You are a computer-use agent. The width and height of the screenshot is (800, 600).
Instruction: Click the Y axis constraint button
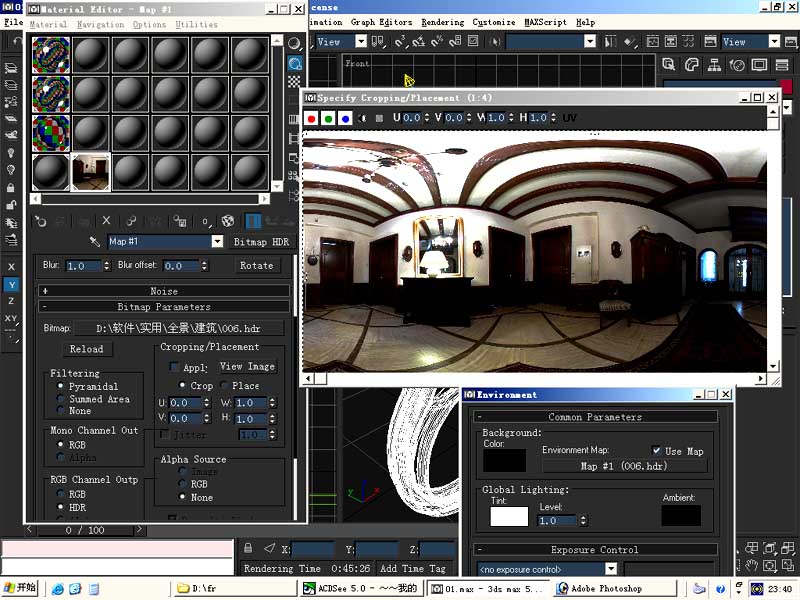[11, 285]
